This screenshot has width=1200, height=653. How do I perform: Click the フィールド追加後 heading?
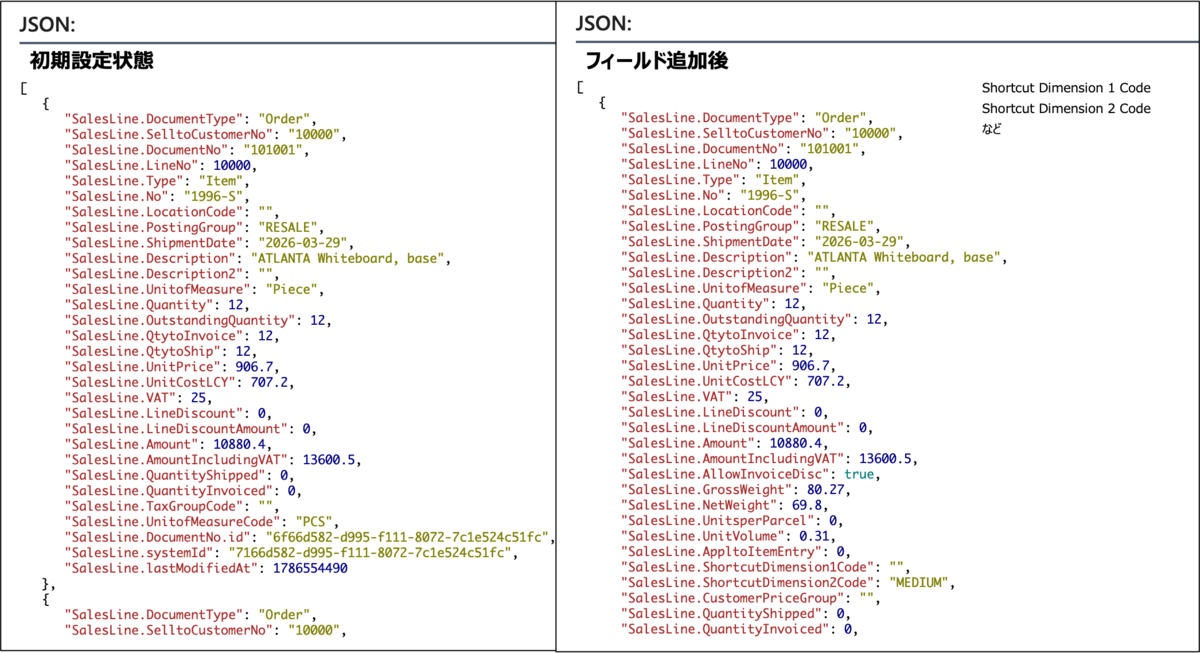pyautogui.click(x=657, y=61)
